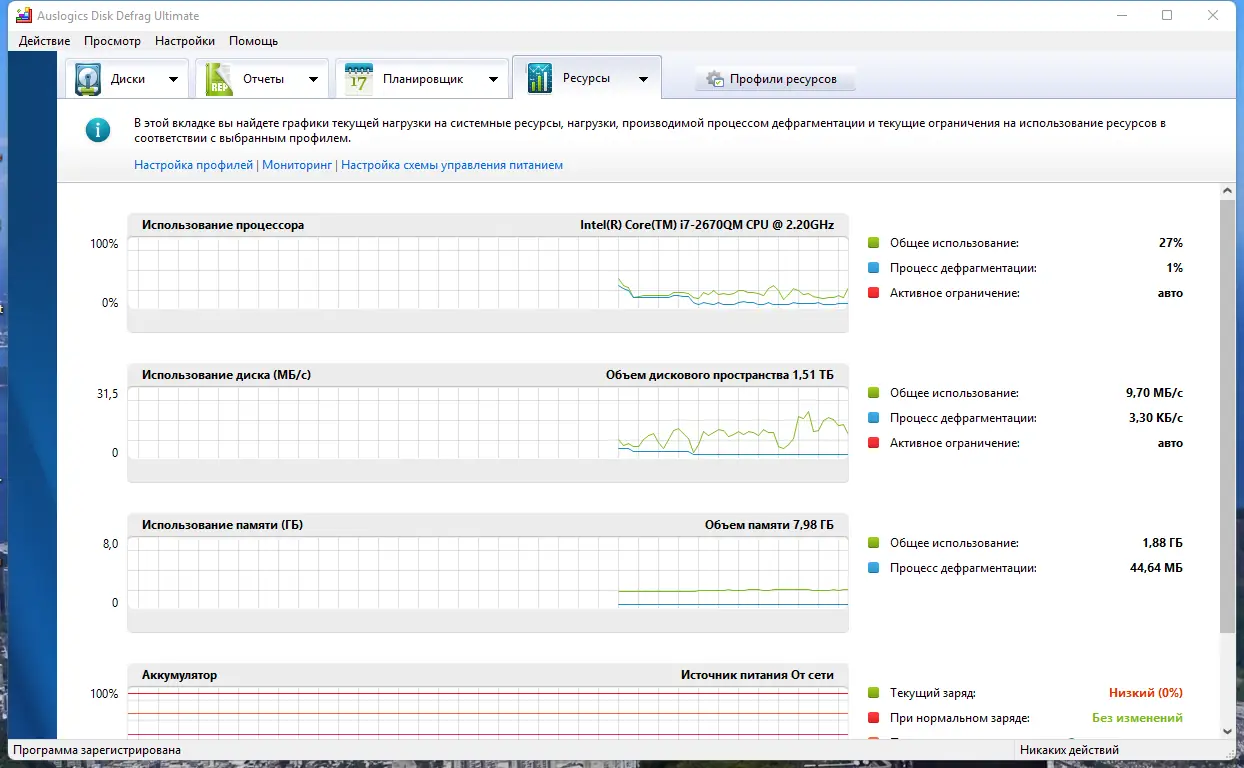Open the Отчеты tab dropdown arrow
Image resolution: width=1244 pixels, height=768 pixels.
(313, 79)
